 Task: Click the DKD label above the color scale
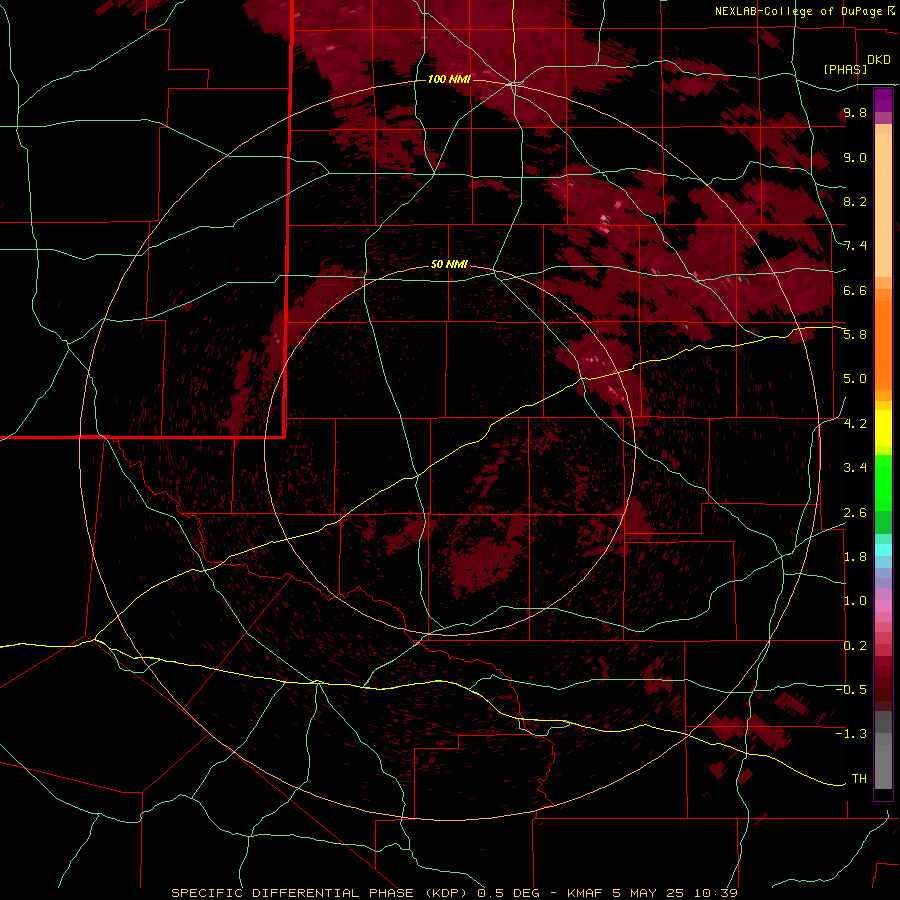tap(878, 60)
